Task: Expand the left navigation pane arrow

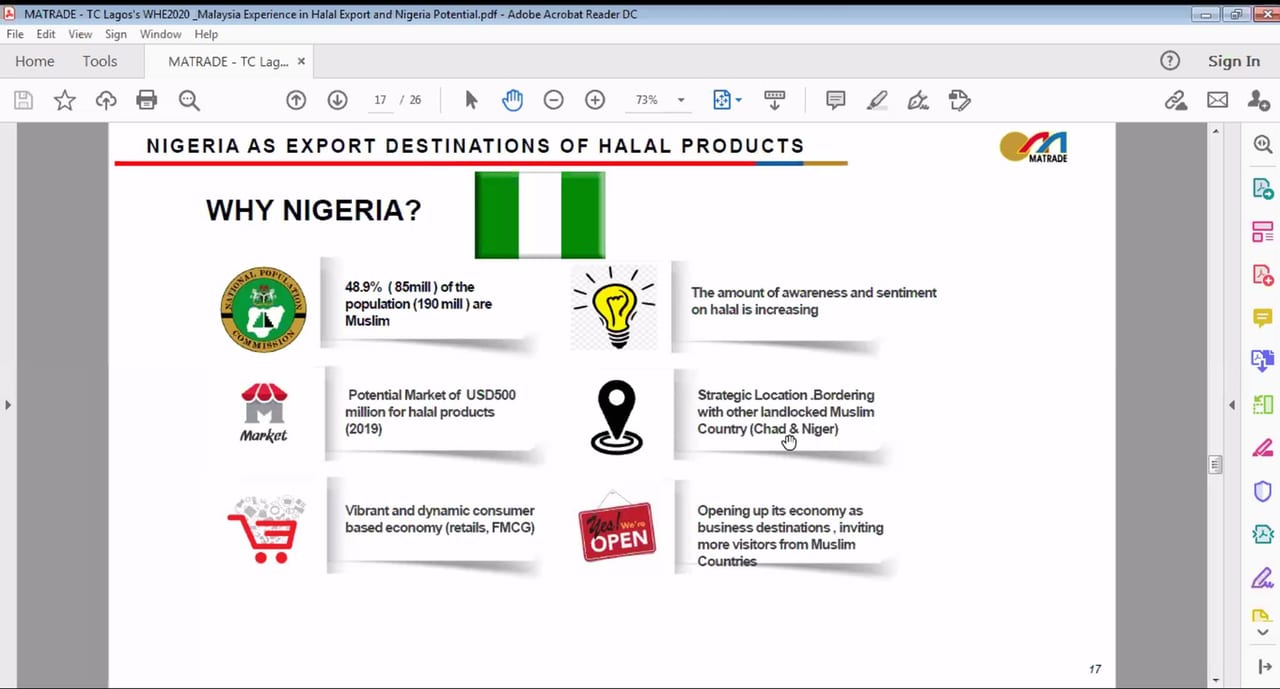Action: pos(8,405)
